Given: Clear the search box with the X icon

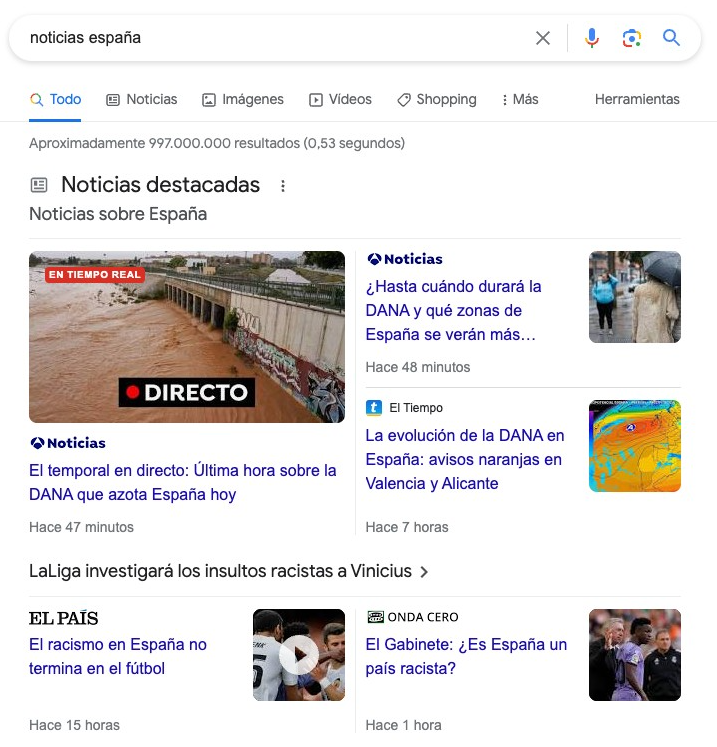Looking at the screenshot, I should (x=543, y=38).
